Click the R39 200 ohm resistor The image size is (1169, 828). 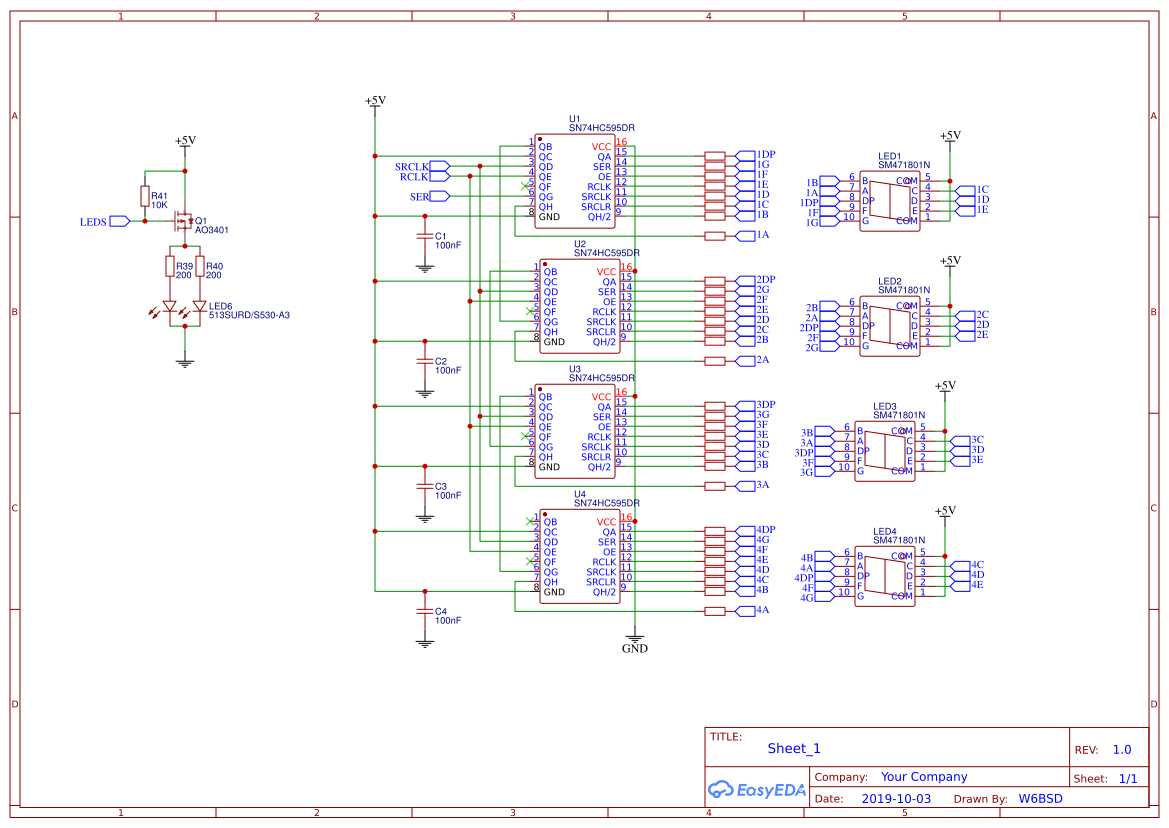(x=169, y=266)
